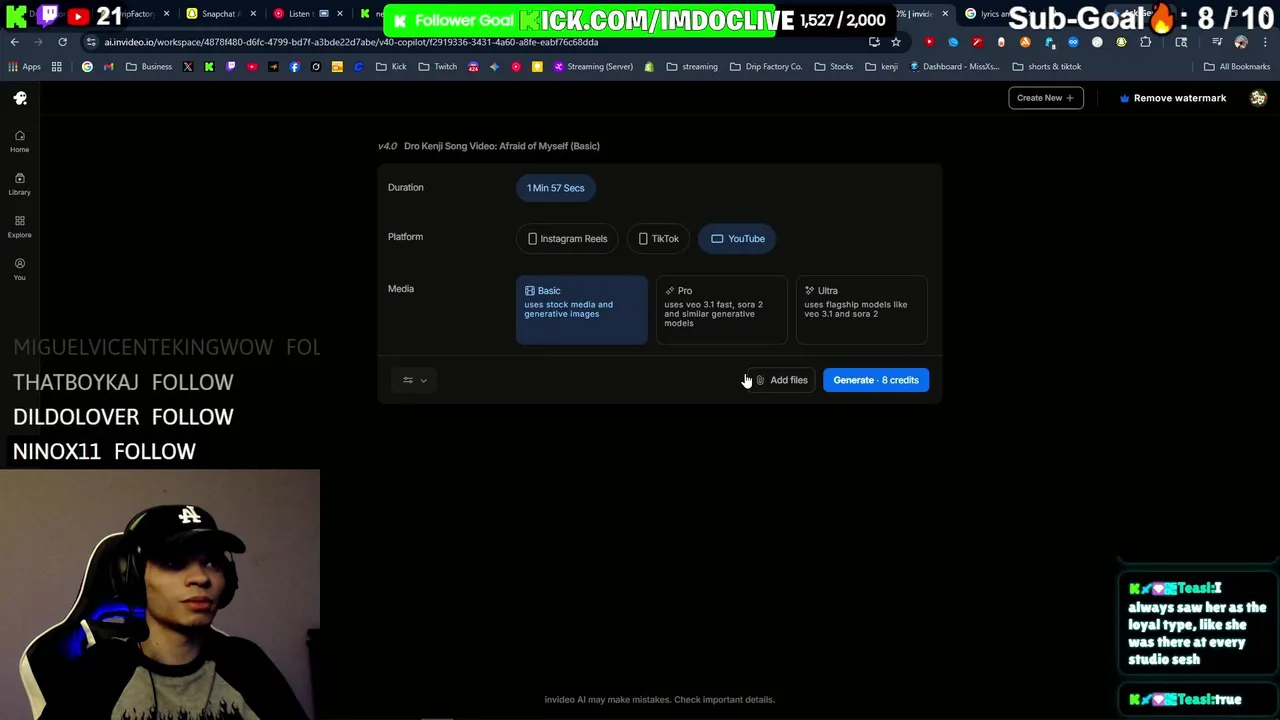Click the invideo logo icon
The image size is (1280, 720).
(20, 98)
